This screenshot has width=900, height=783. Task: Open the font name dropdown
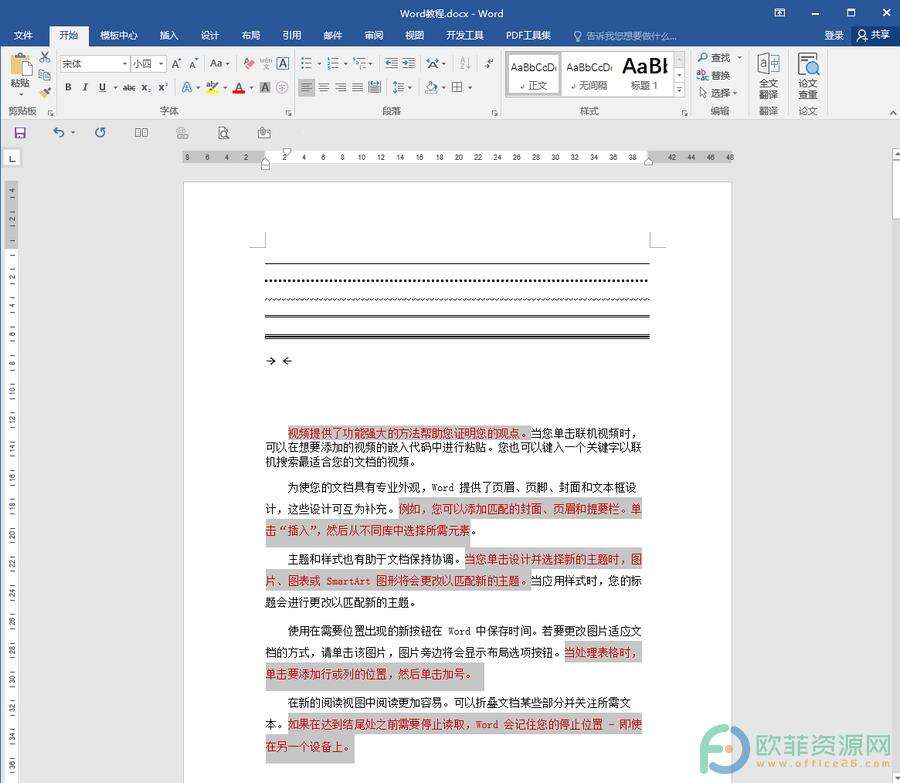pos(125,64)
